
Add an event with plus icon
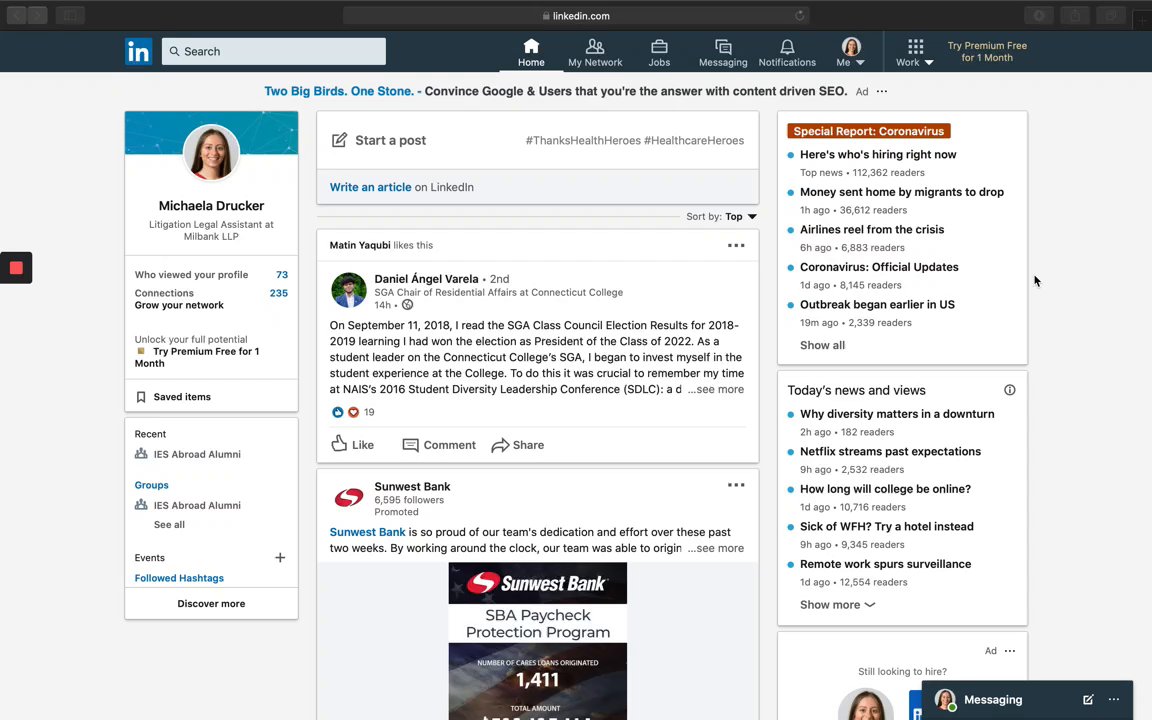coord(280,558)
